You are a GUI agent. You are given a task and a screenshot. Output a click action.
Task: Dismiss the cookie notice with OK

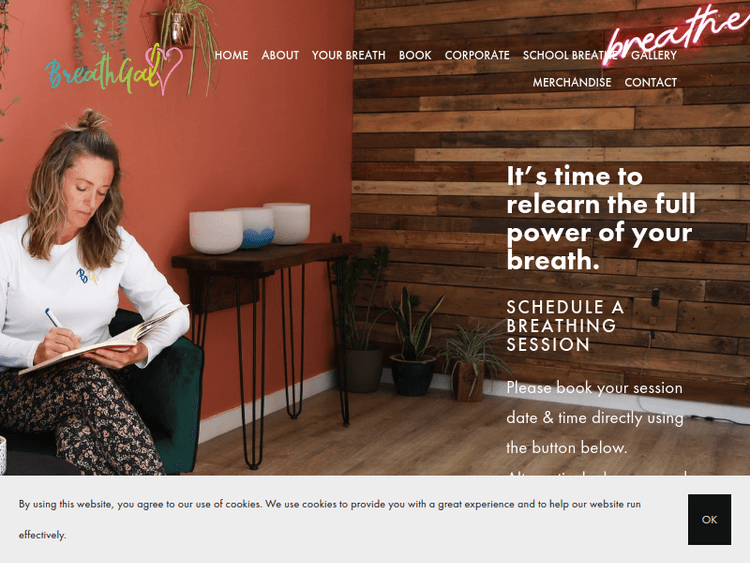[709, 519]
